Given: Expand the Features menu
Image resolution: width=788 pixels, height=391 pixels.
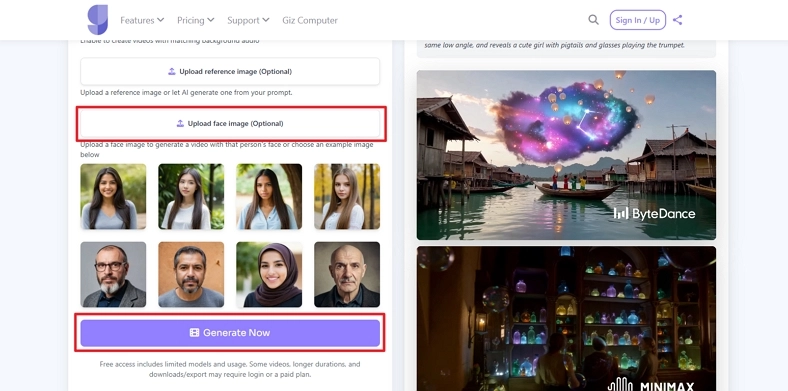Looking at the screenshot, I should (x=142, y=20).
